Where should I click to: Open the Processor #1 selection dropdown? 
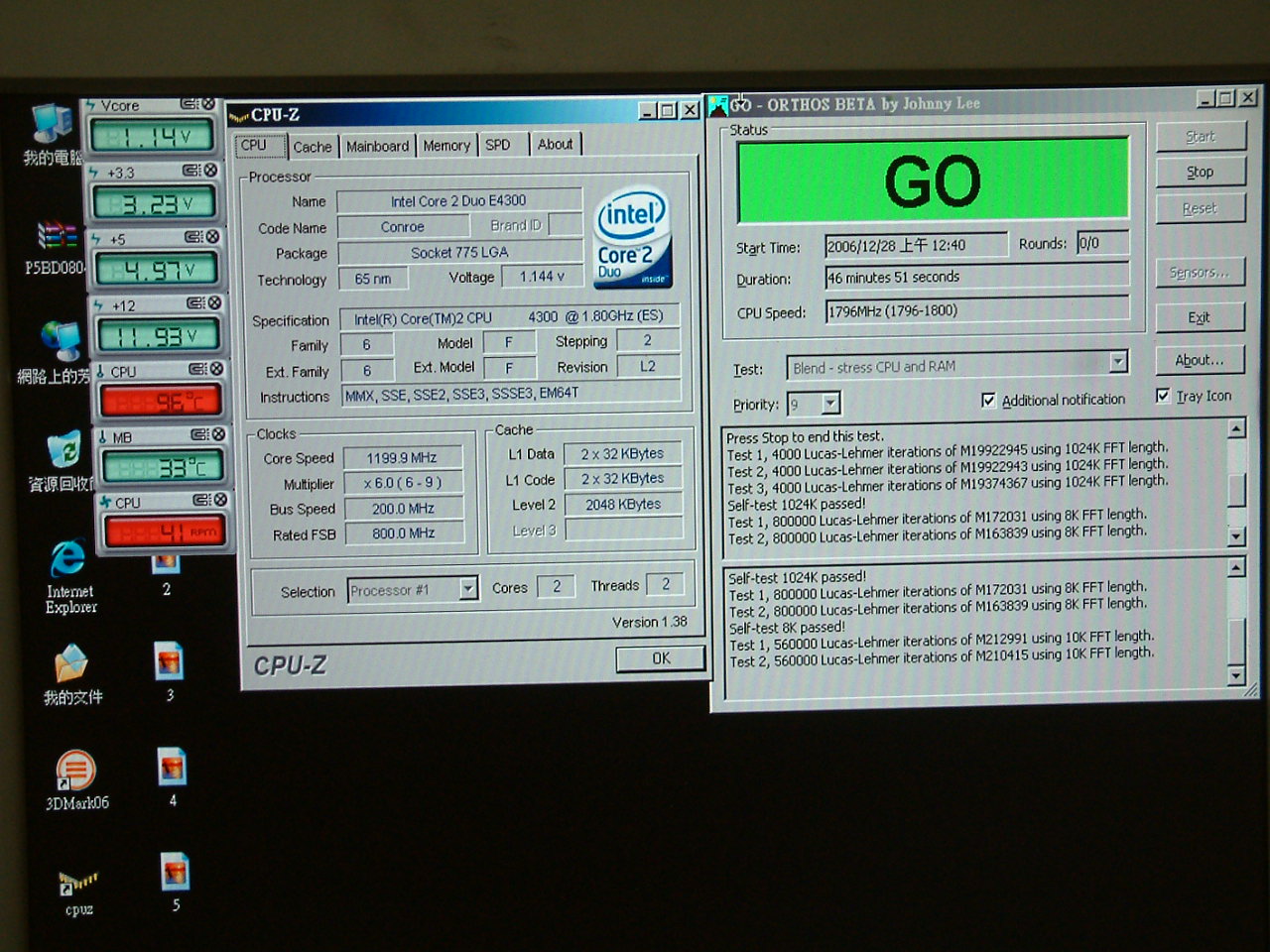click(468, 589)
